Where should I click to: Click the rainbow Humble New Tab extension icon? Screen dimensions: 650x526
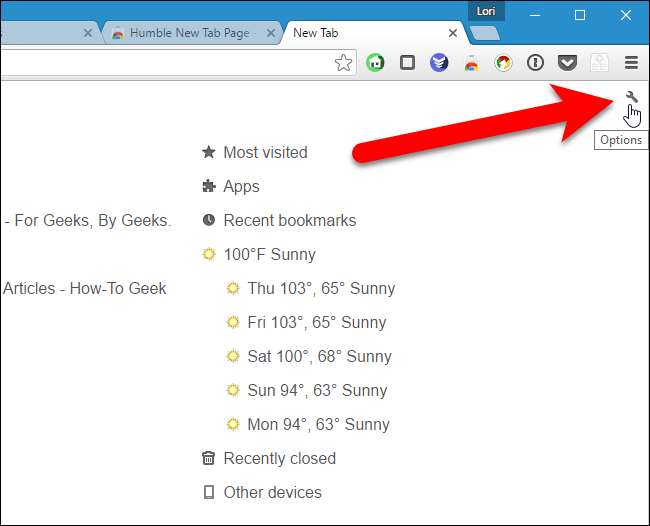(x=471, y=62)
